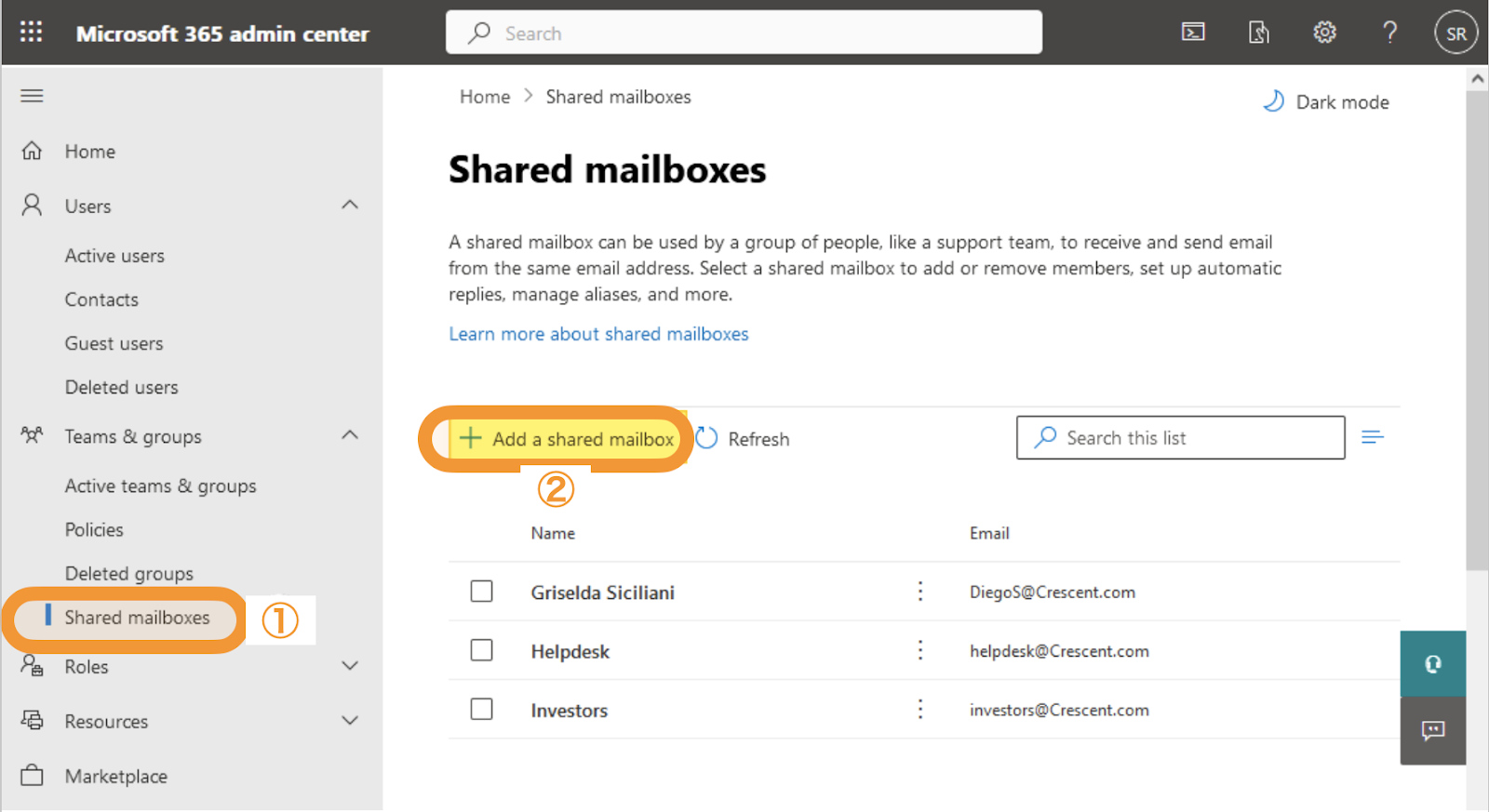This screenshot has width=1489, height=812.
Task: Select the Griselda Siciliani checkbox
Action: coord(481,592)
